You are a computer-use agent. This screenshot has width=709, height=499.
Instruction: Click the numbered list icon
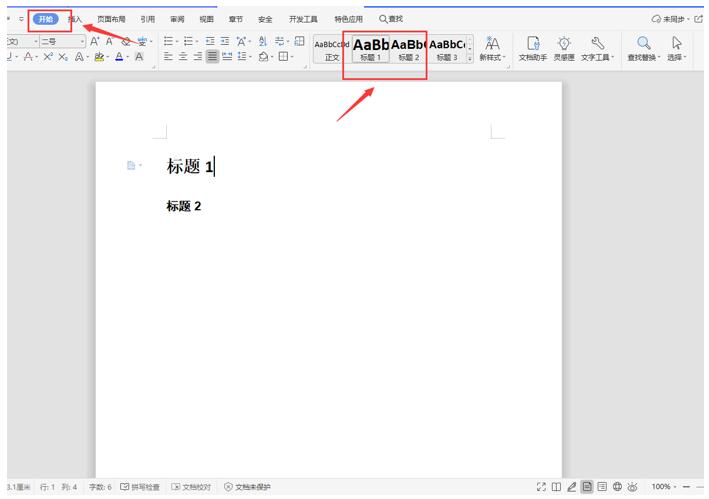188,42
